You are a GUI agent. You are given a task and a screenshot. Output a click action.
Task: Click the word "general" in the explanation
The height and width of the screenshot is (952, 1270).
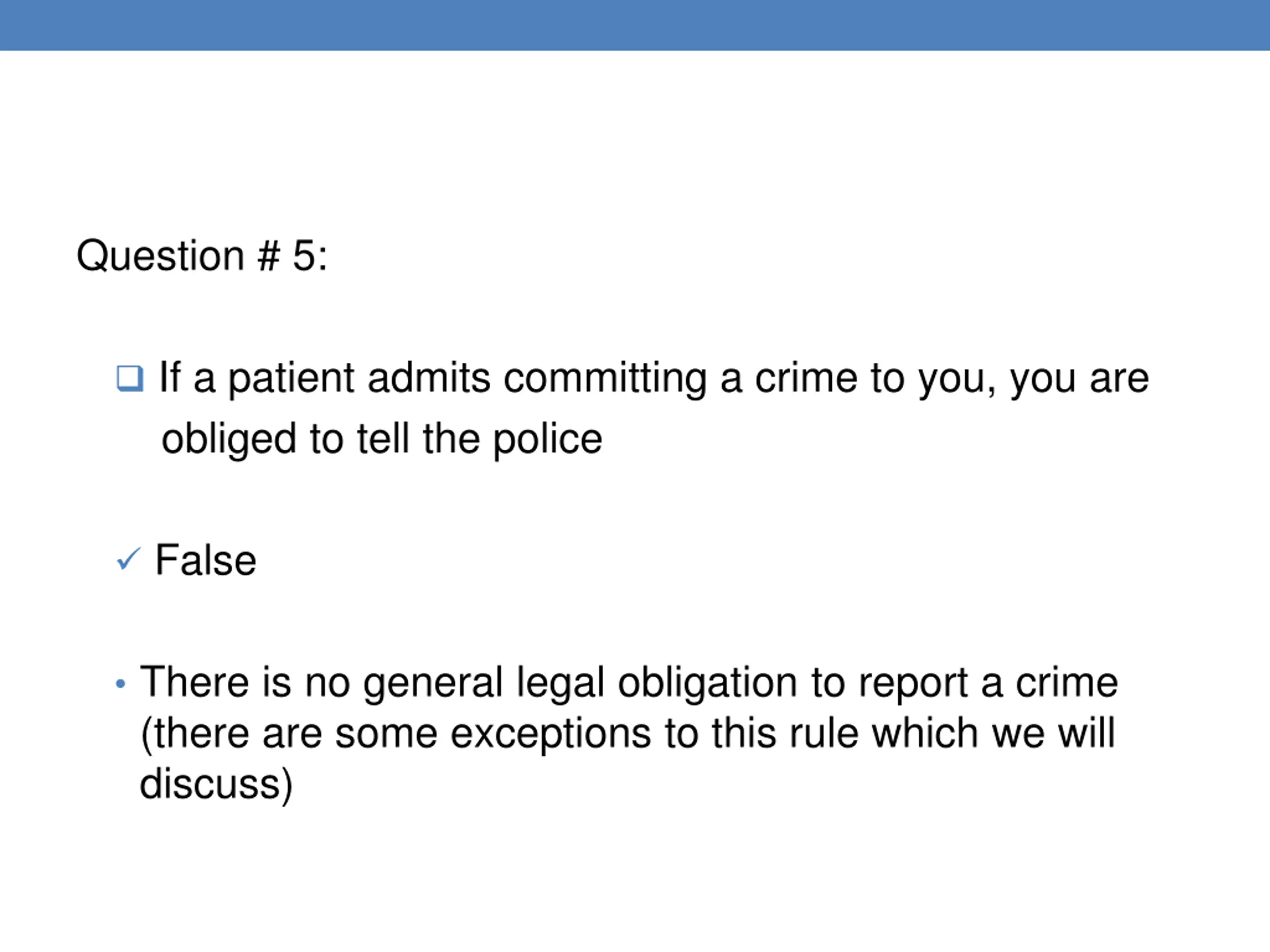point(433,683)
